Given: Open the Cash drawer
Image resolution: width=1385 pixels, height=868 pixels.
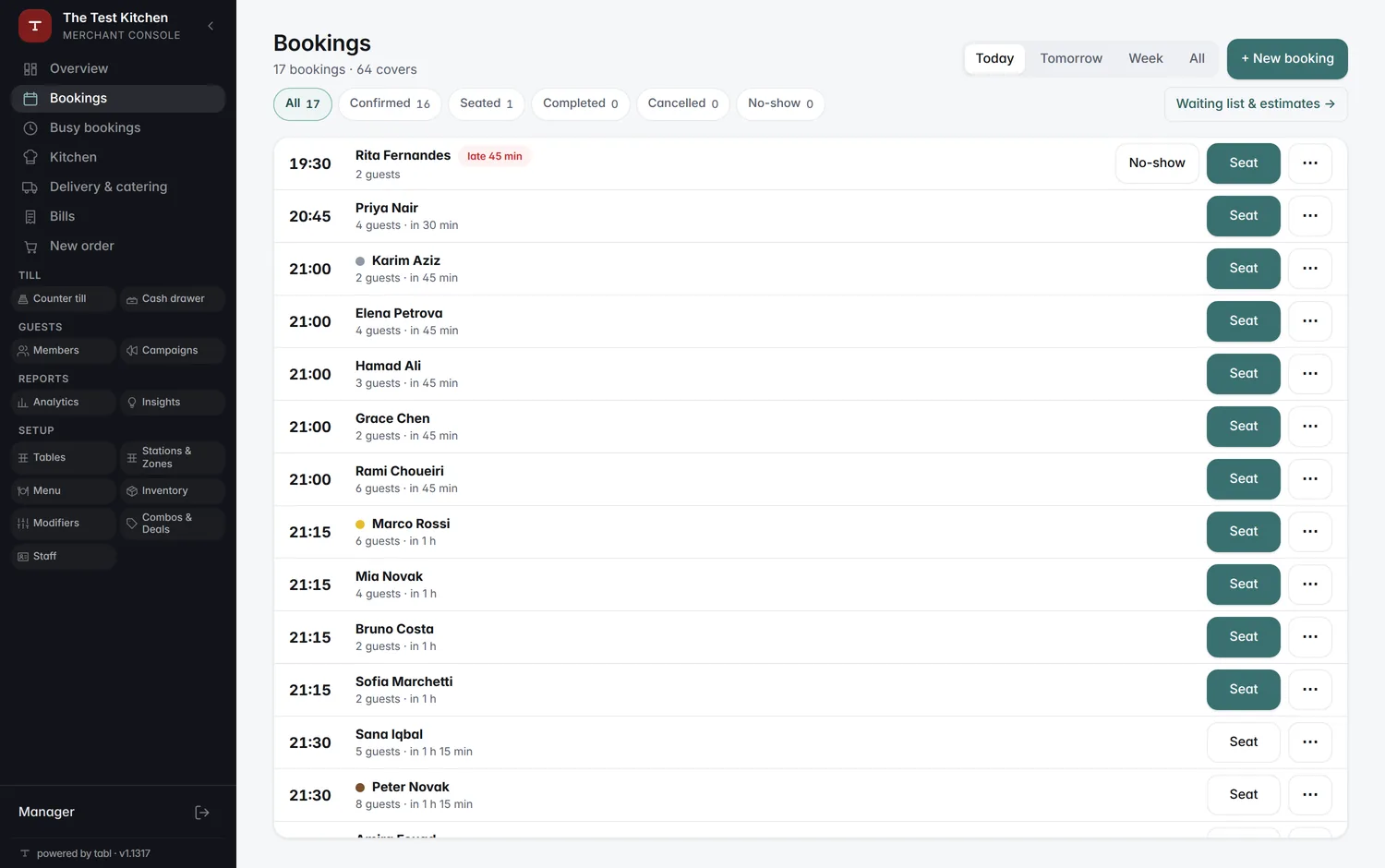Looking at the screenshot, I should [x=173, y=299].
